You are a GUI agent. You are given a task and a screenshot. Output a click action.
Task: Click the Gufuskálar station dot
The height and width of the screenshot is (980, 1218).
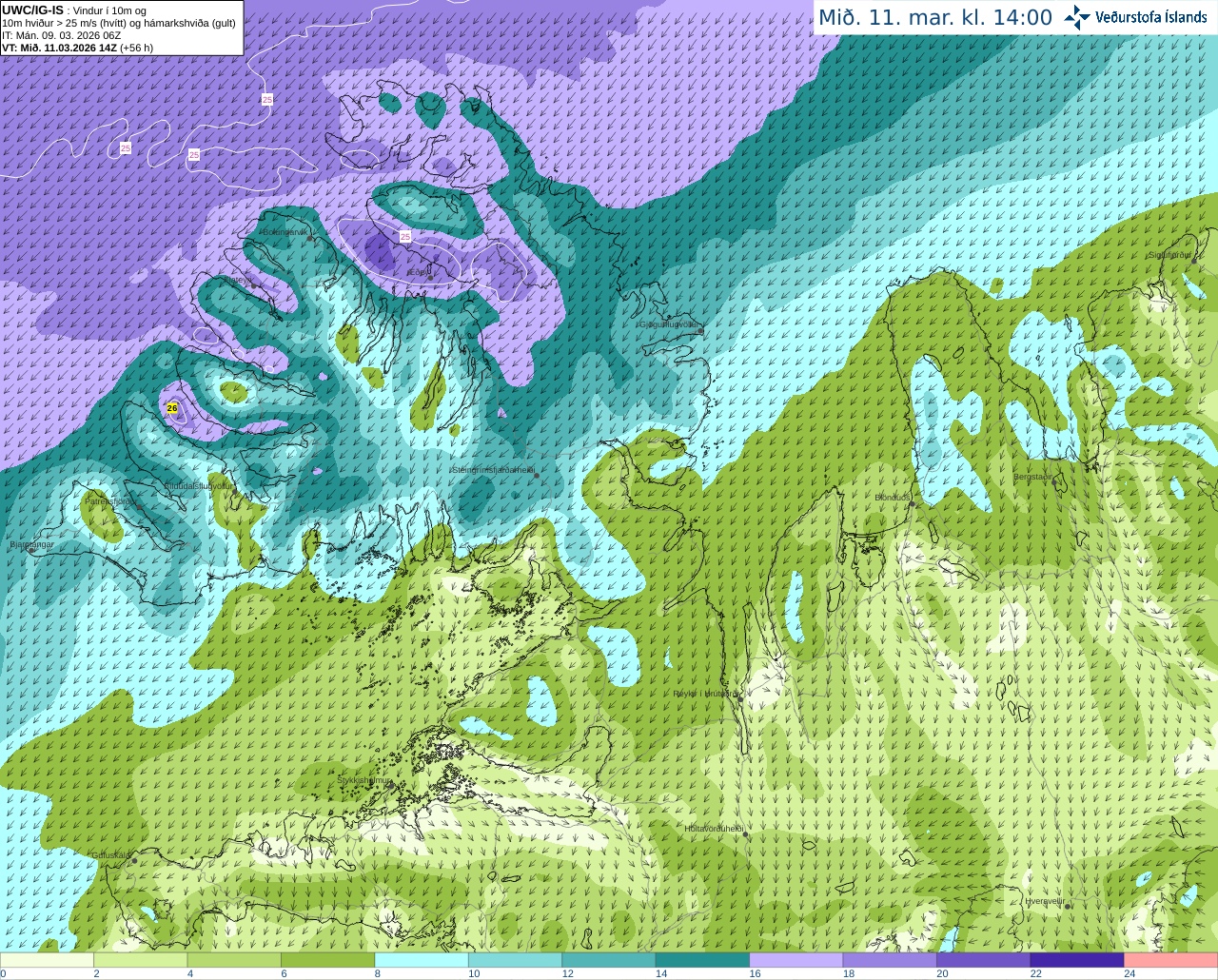[x=134, y=861]
